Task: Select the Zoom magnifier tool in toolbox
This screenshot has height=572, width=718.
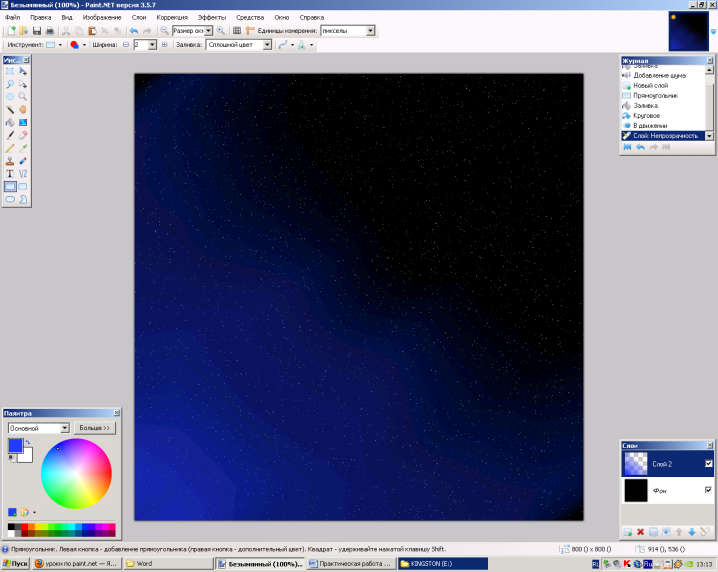Action: (23, 97)
